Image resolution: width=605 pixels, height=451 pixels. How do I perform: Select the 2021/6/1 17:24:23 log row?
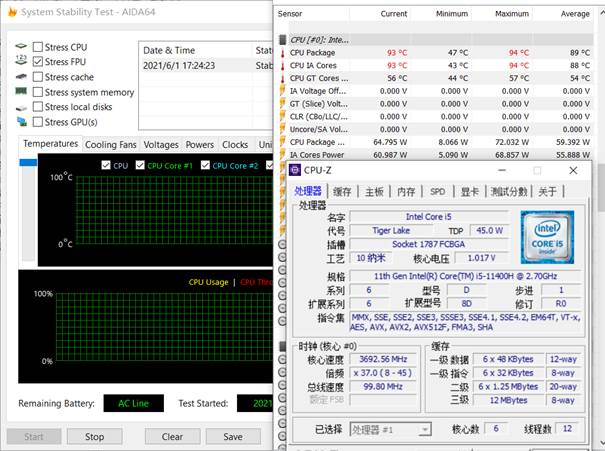tap(206, 66)
